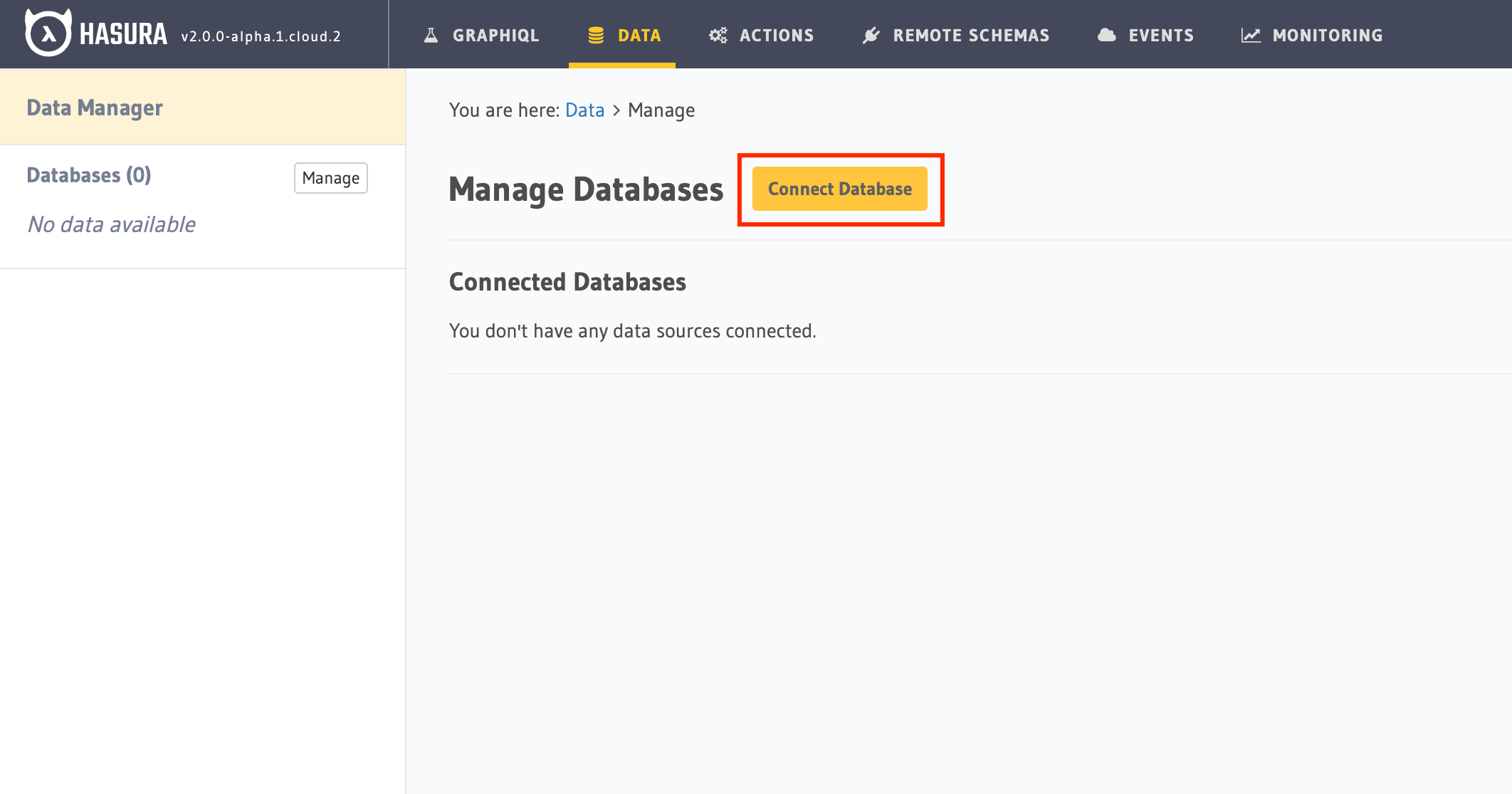Select the DATA tab label
The image size is (1512, 794).
click(639, 35)
